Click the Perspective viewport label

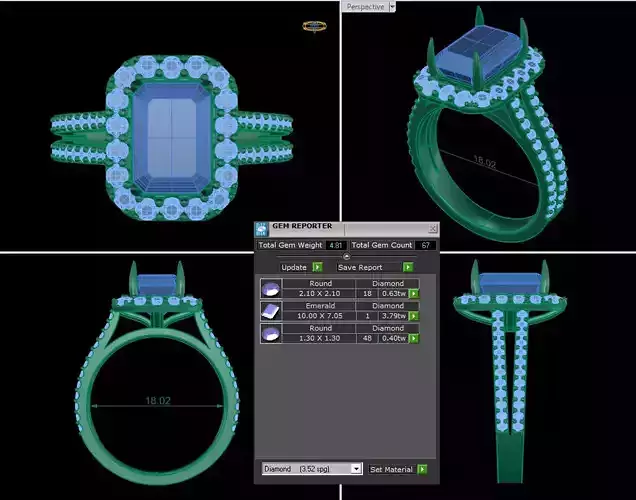click(x=365, y=6)
